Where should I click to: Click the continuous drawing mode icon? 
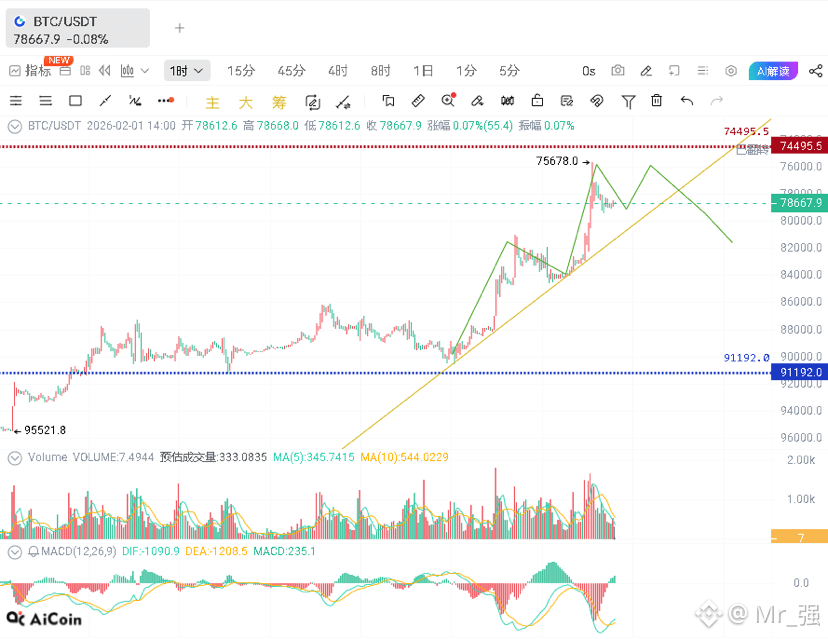313,102
